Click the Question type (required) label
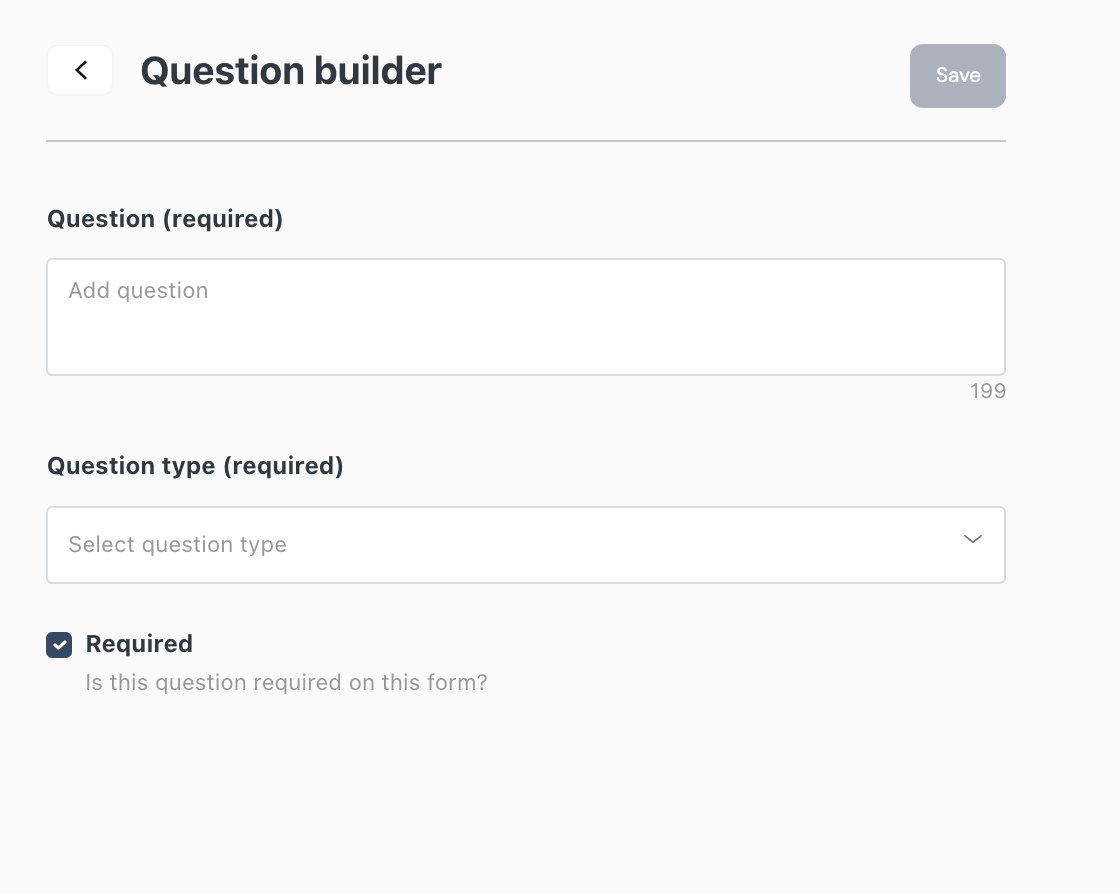 195,466
